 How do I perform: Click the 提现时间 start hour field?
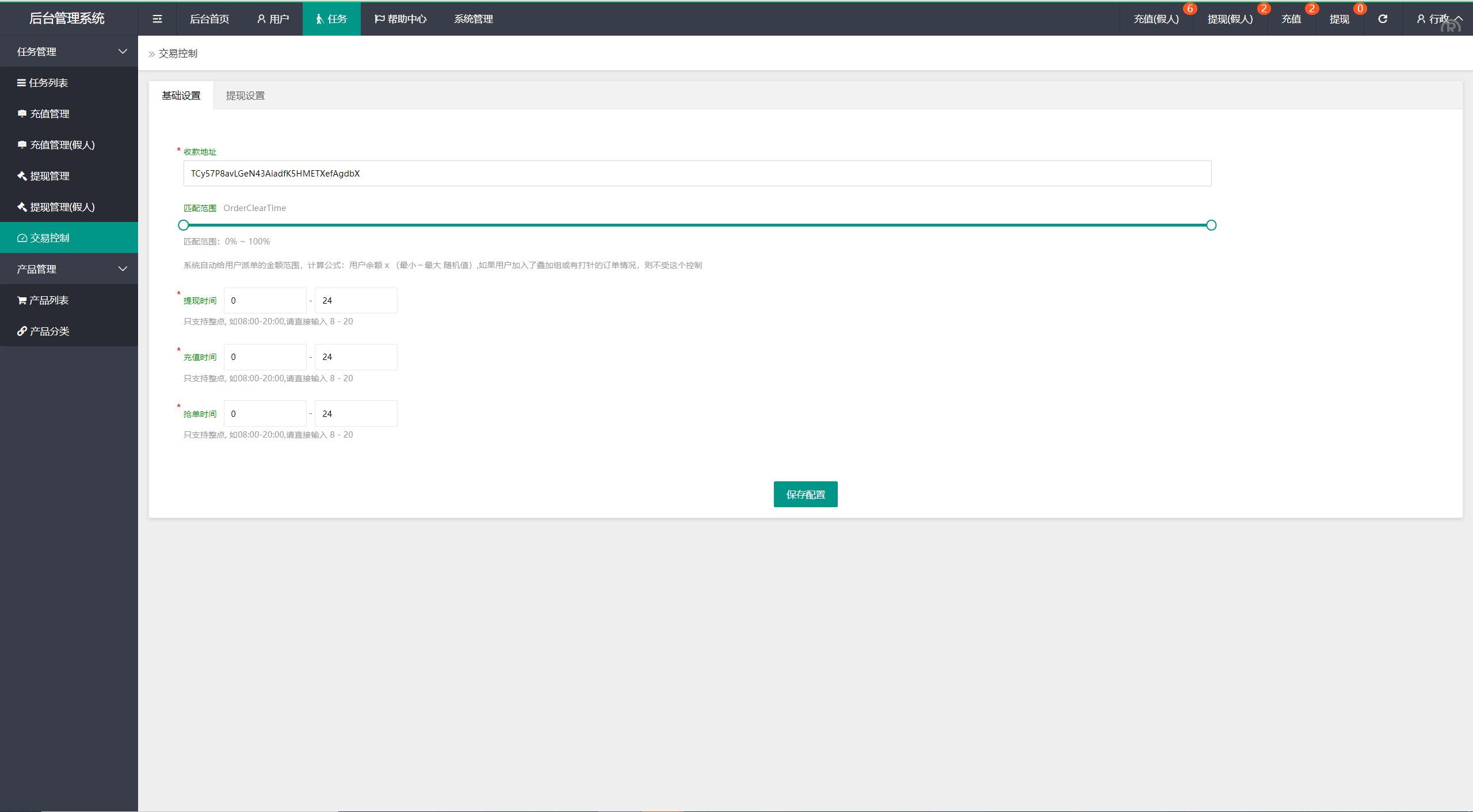pos(265,301)
